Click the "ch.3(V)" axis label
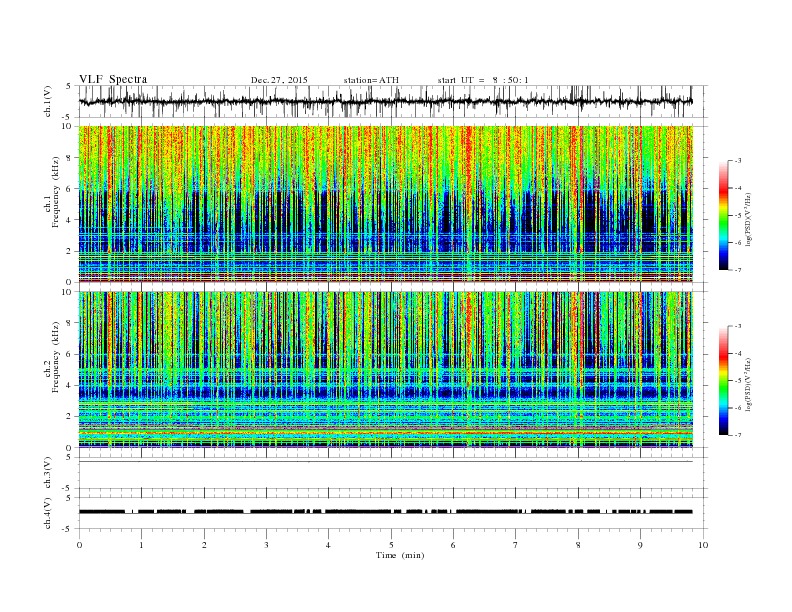Image resolution: width=792 pixels, height=612 pixels. click(48, 473)
